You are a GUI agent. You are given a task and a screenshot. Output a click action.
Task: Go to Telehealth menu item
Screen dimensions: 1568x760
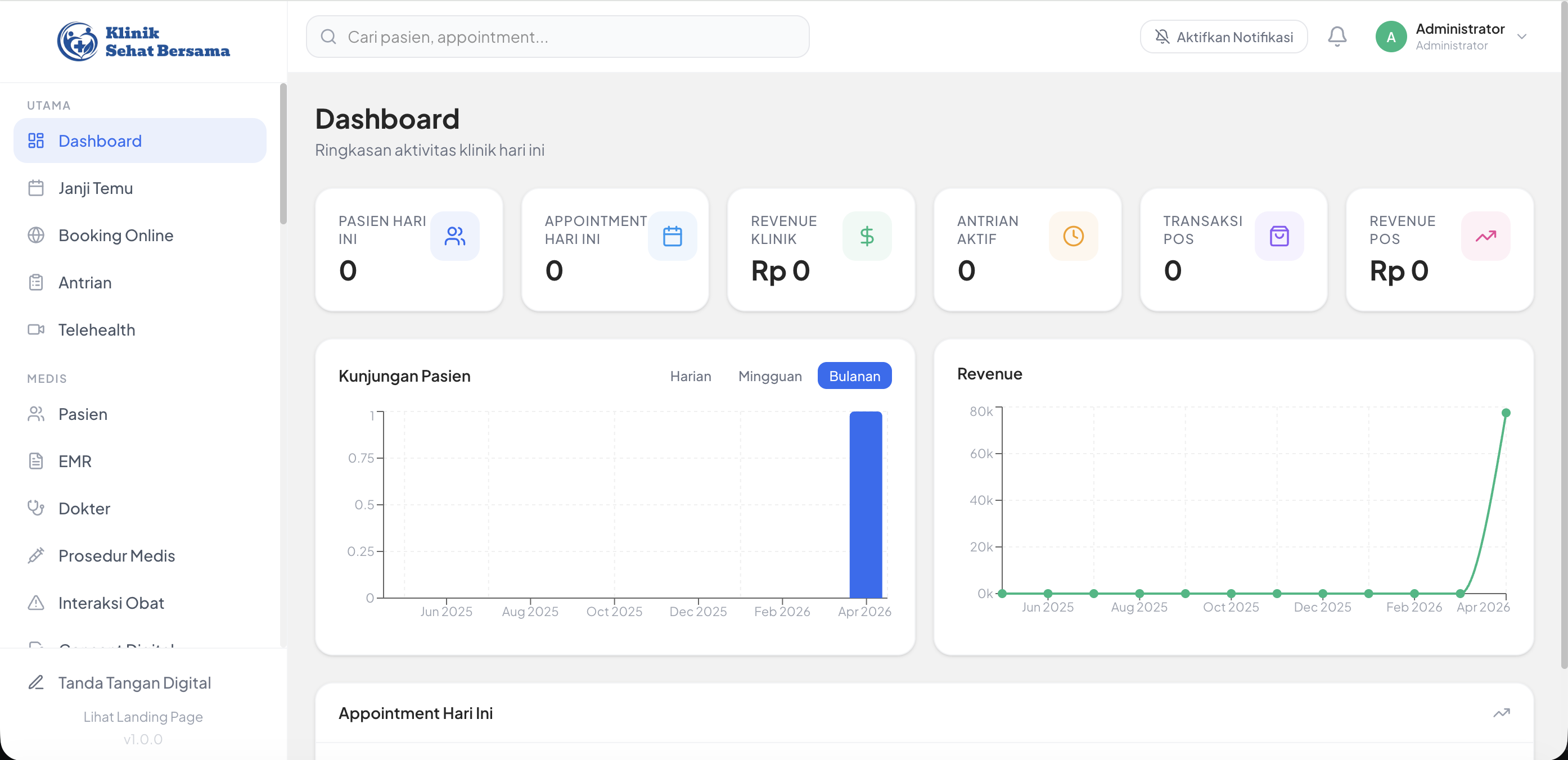click(x=96, y=330)
